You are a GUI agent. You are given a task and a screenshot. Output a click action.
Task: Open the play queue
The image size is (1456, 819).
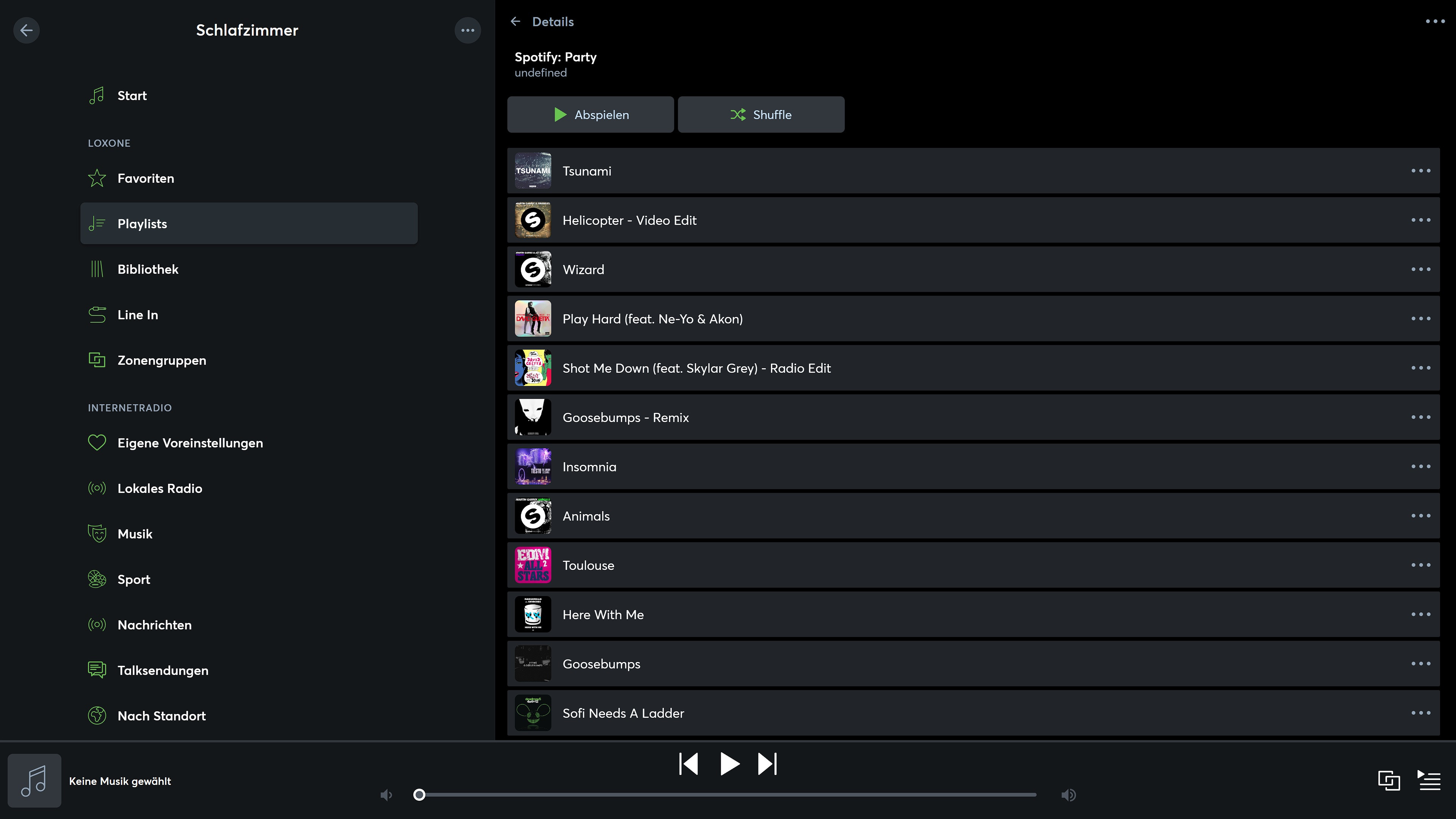click(1429, 781)
